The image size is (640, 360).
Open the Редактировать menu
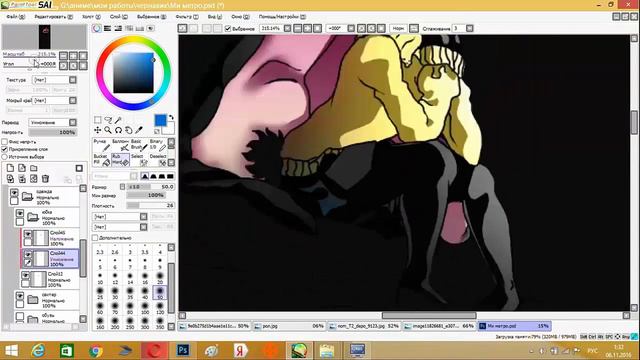coord(53,17)
